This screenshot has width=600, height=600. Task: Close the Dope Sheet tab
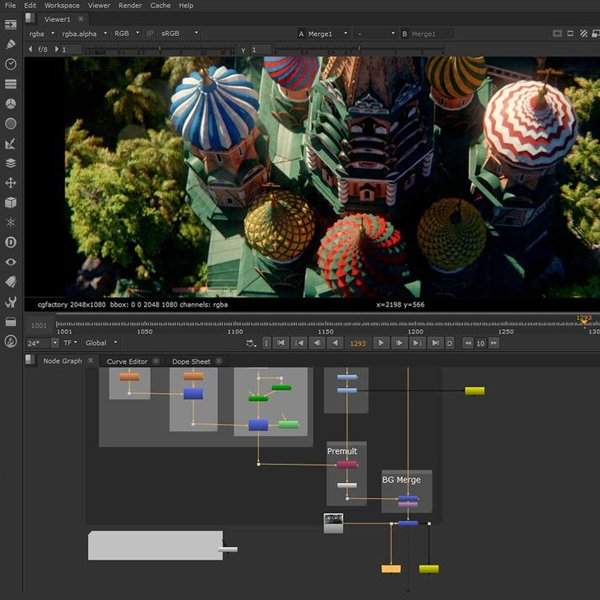point(218,361)
